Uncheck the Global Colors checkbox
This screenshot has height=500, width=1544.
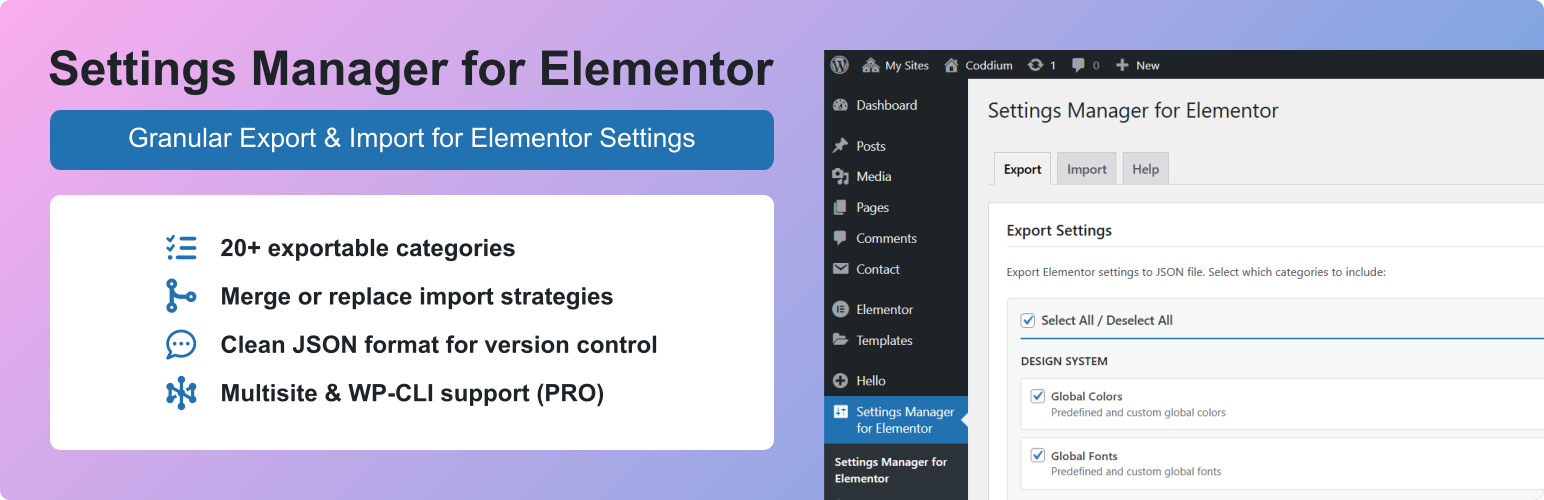1037,396
